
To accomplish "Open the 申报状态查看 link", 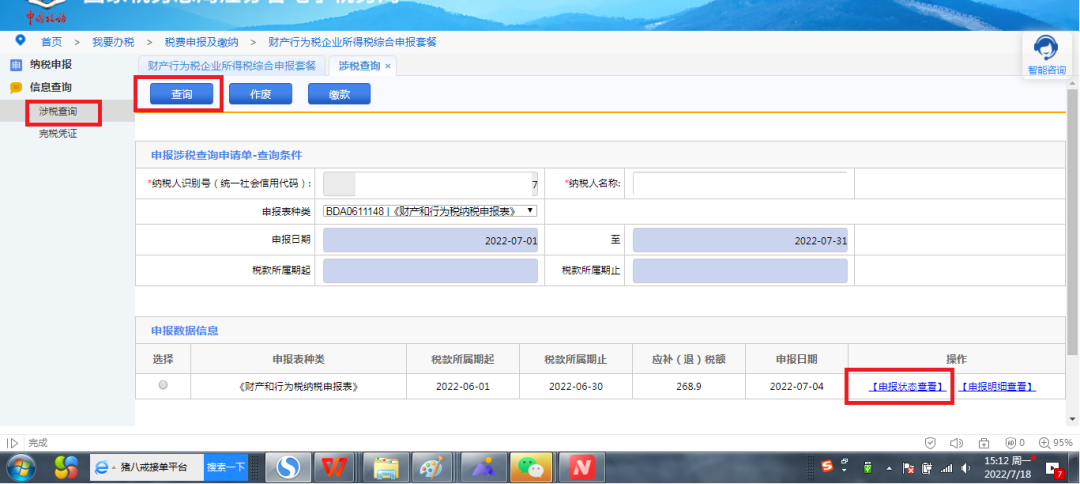I will click(x=906, y=386).
